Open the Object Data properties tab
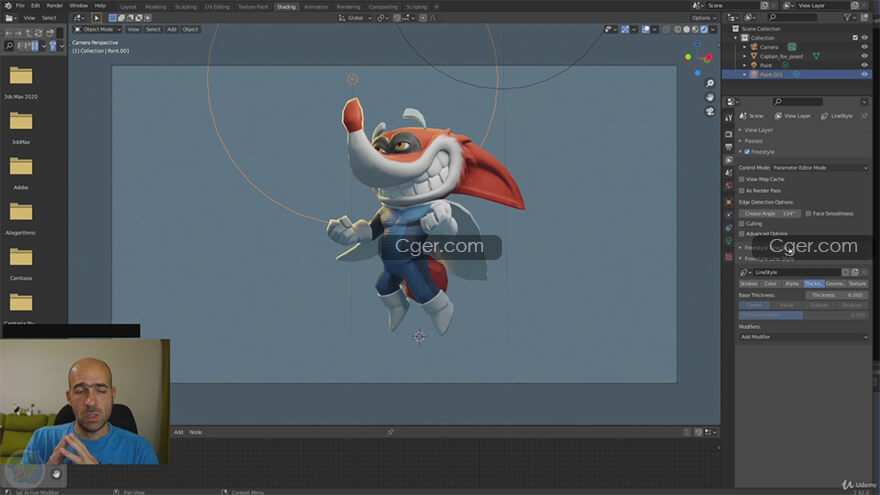 tap(728, 241)
